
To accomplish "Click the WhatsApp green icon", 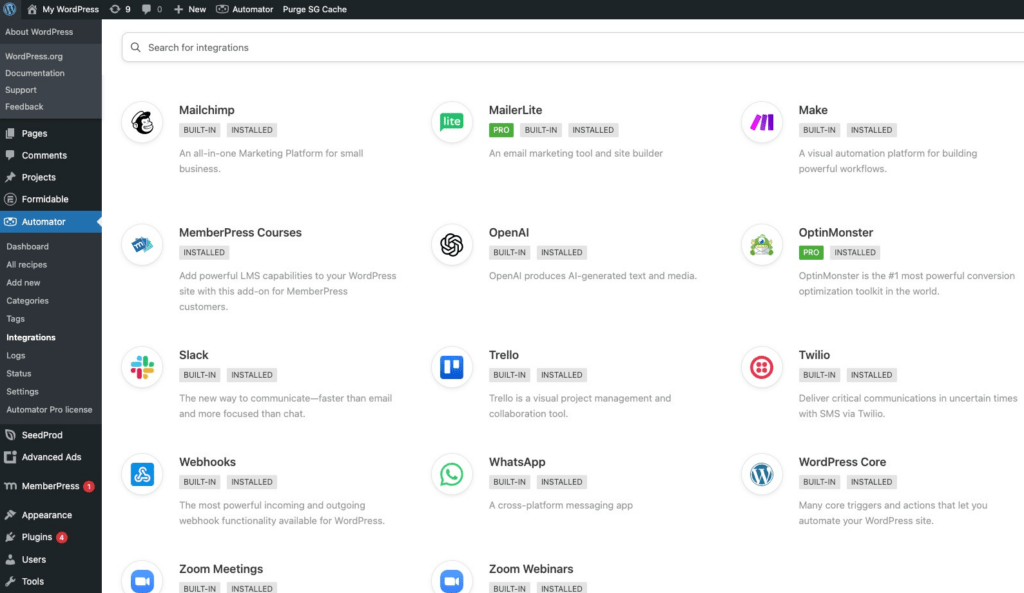I will pyautogui.click(x=452, y=475).
